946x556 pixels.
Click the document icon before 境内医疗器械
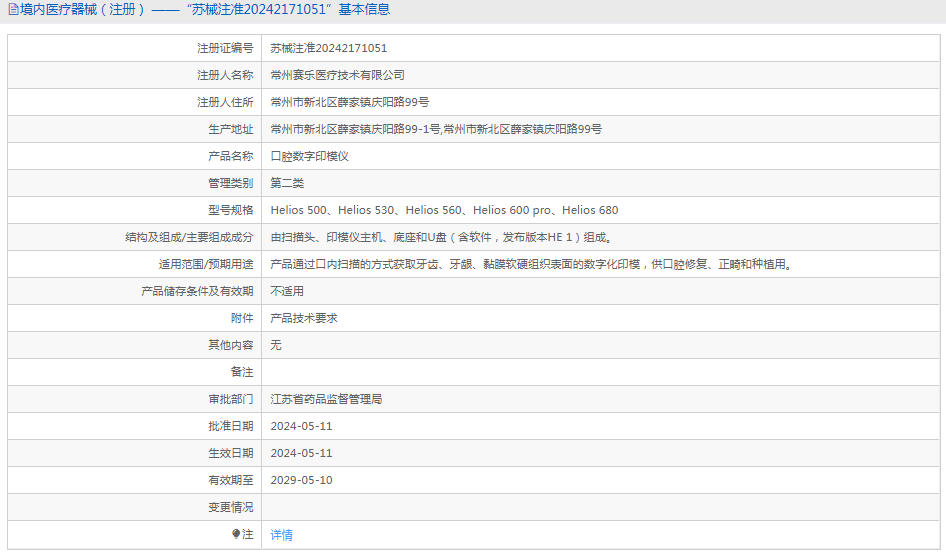pyautogui.click(x=13, y=10)
